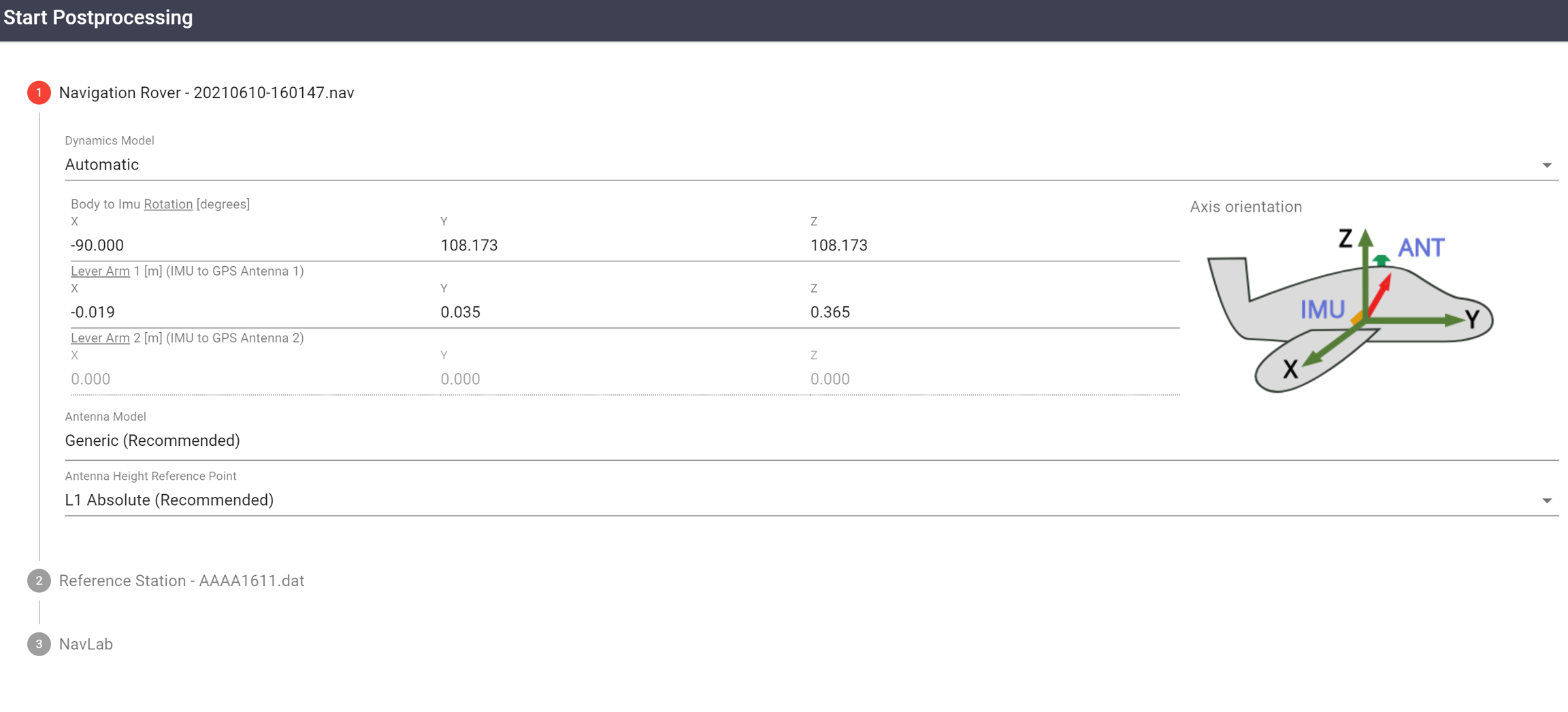Click Lever Arm 2 underlined link
This screenshot has width=1568, height=712.
coord(100,338)
